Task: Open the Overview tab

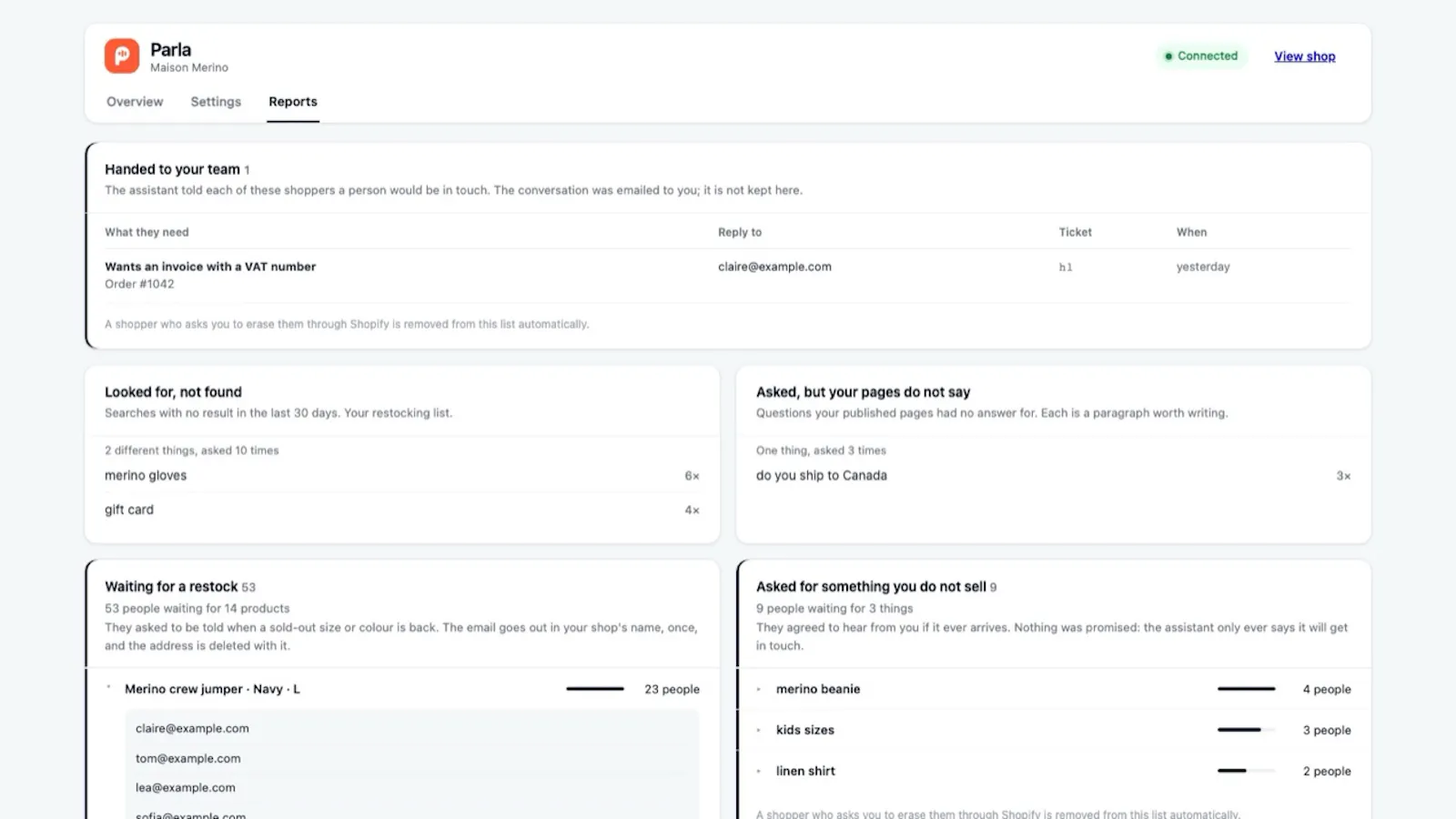Action: point(135,102)
